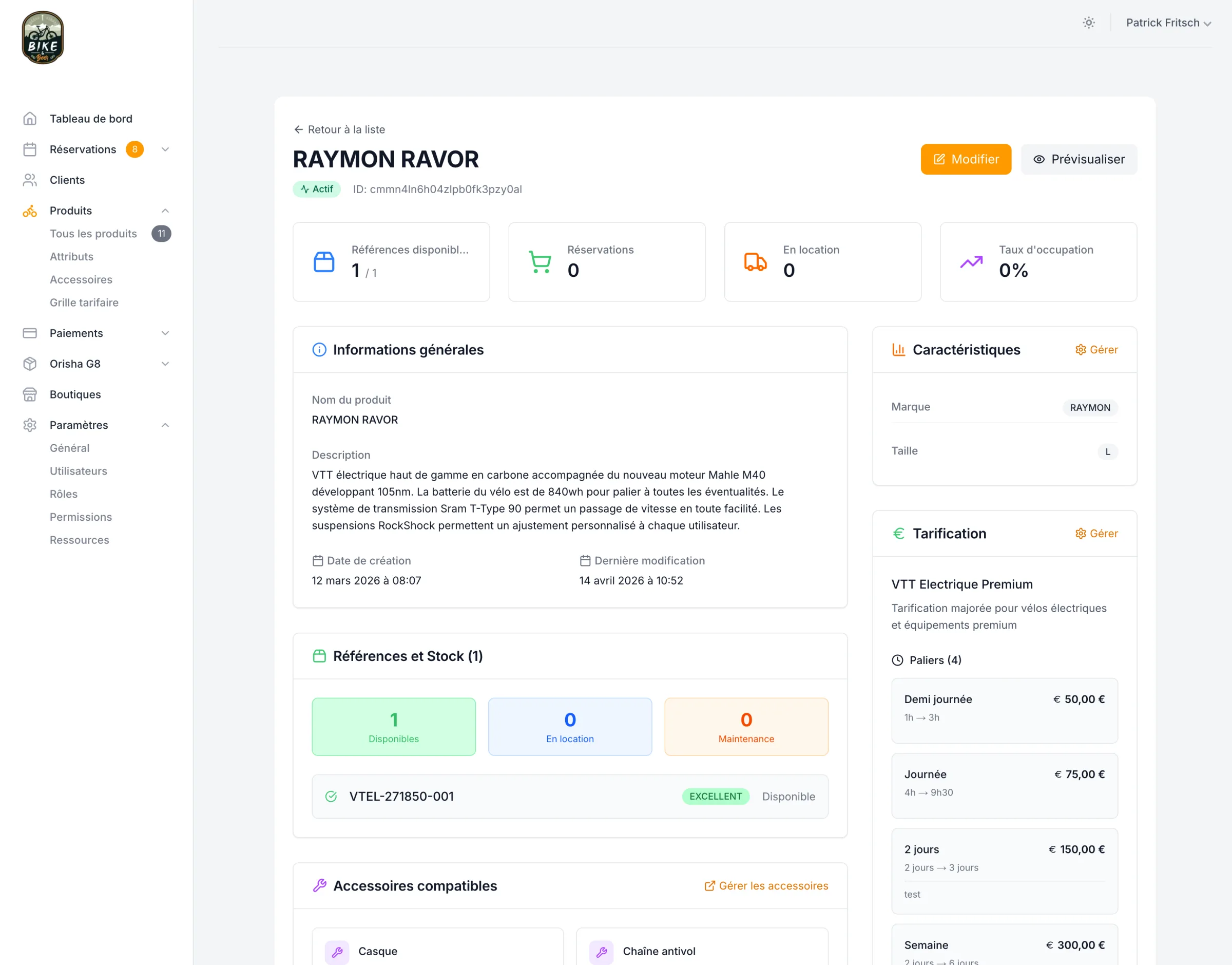The image size is (1232, 965).
Task: Click the box icon beside Orisha G8
Action: coord(30,364)
